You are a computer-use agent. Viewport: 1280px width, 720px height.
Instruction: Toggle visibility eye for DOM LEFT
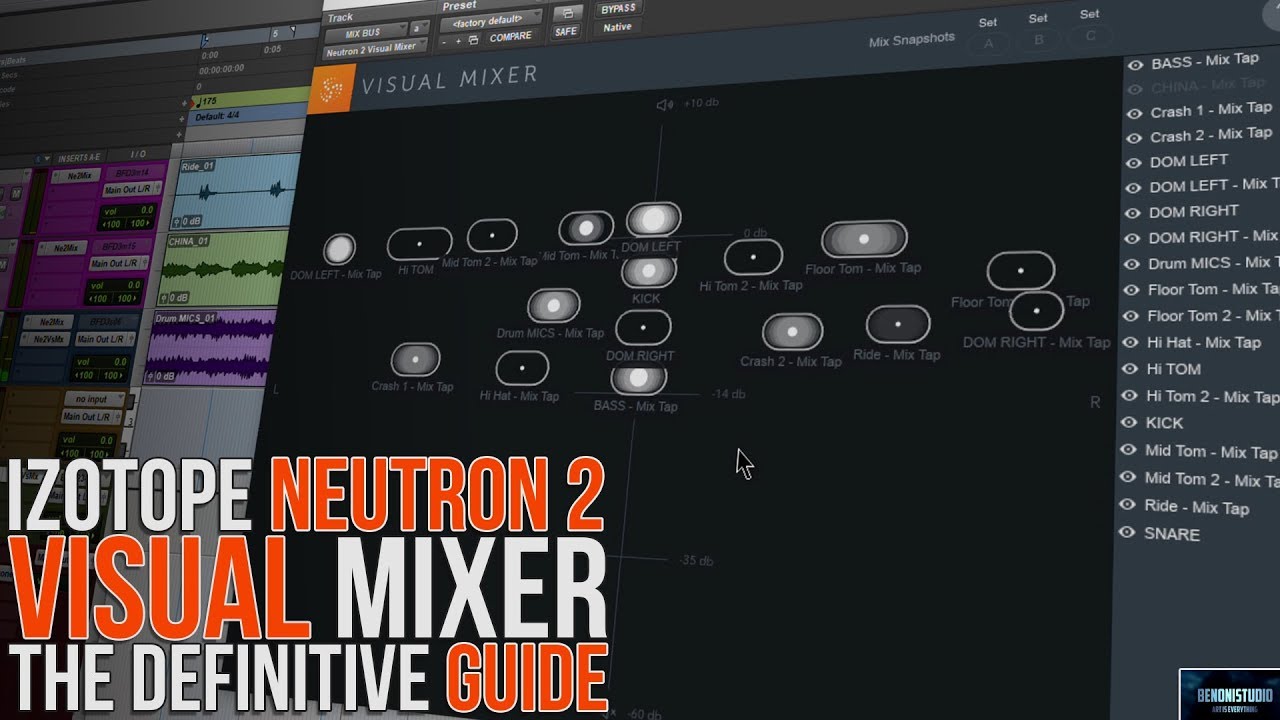pyautogui.click(x=1133, y=163)
